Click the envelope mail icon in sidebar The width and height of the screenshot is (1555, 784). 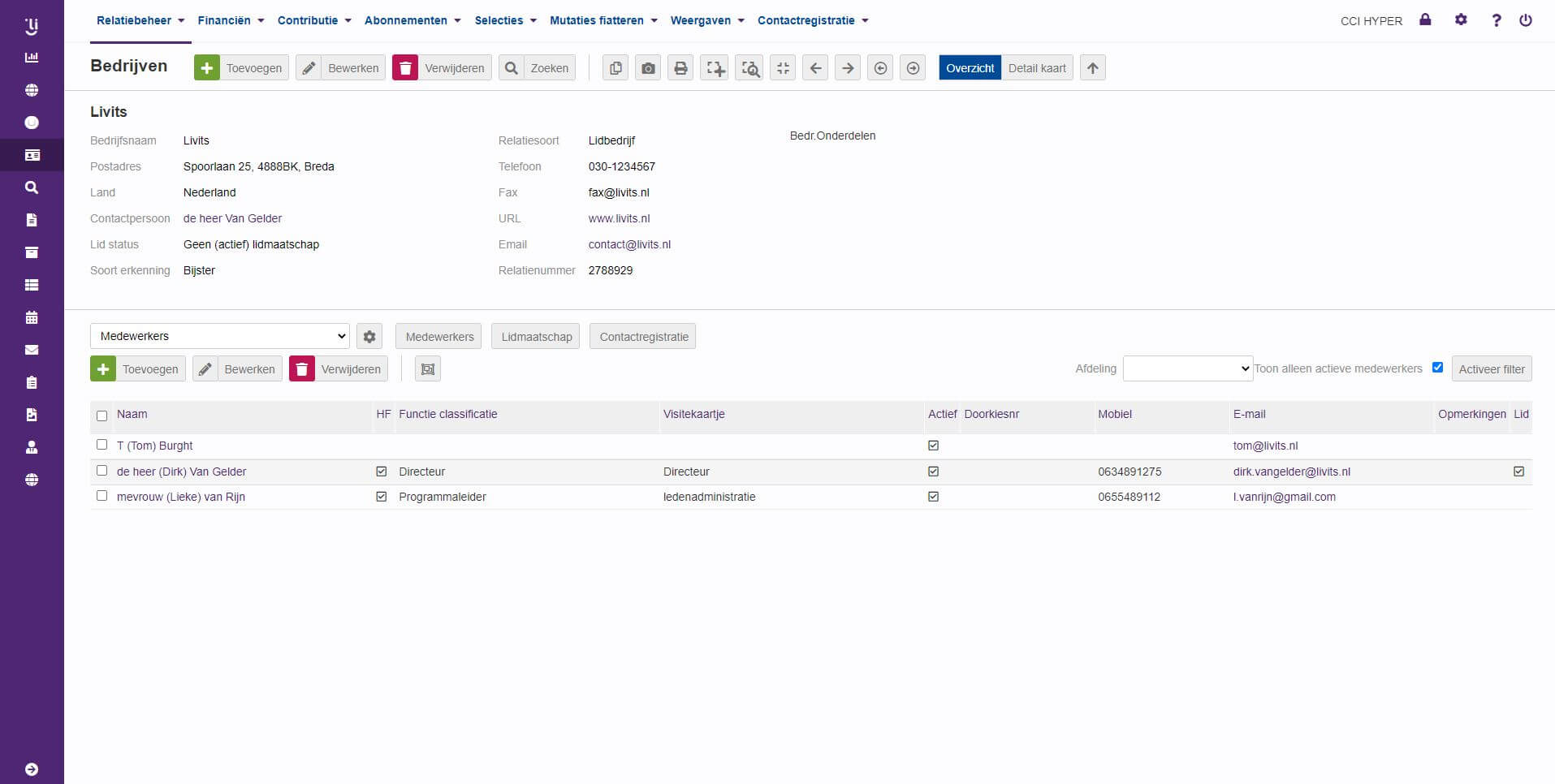pos(32,350)
